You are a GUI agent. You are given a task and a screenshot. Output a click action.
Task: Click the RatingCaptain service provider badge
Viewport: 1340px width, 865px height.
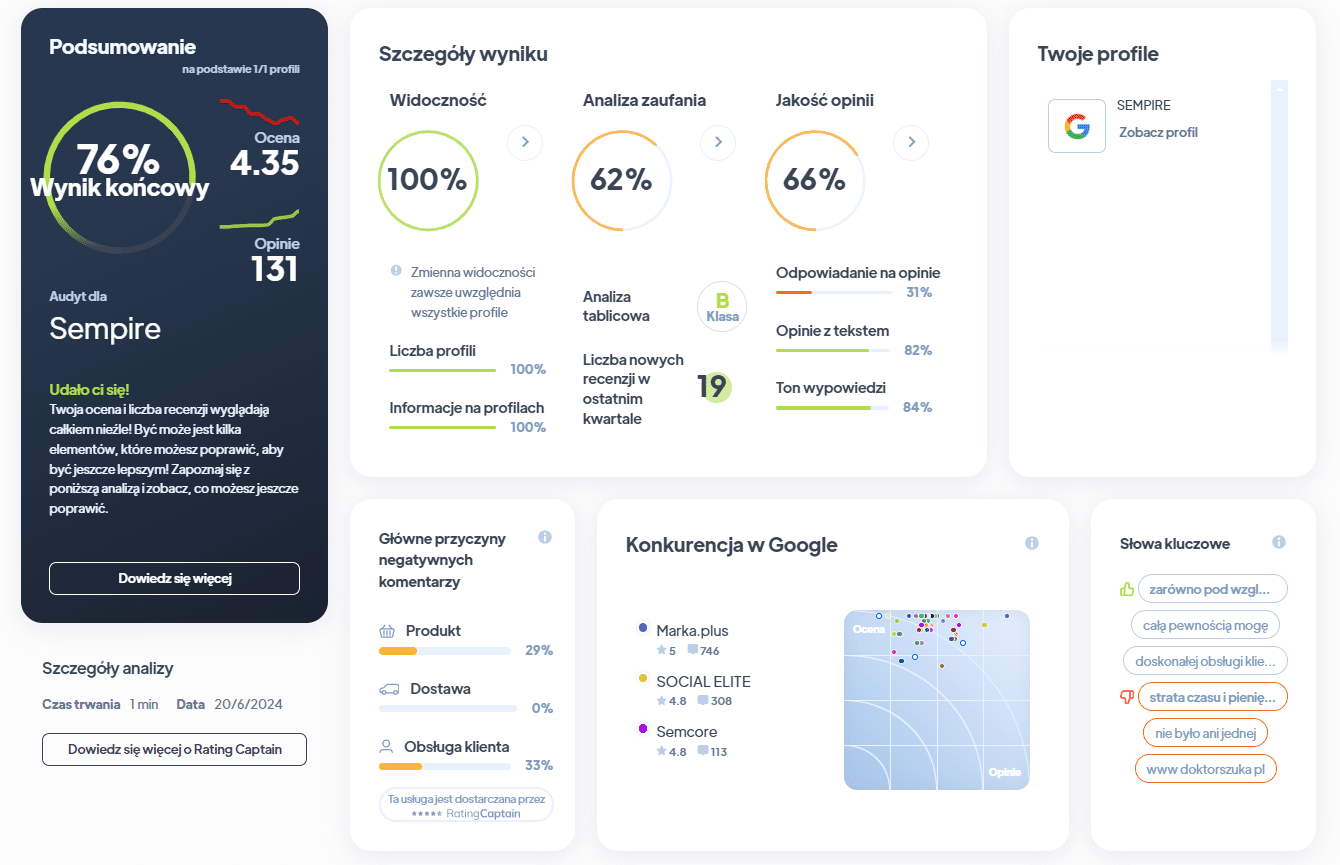point(466,806)
